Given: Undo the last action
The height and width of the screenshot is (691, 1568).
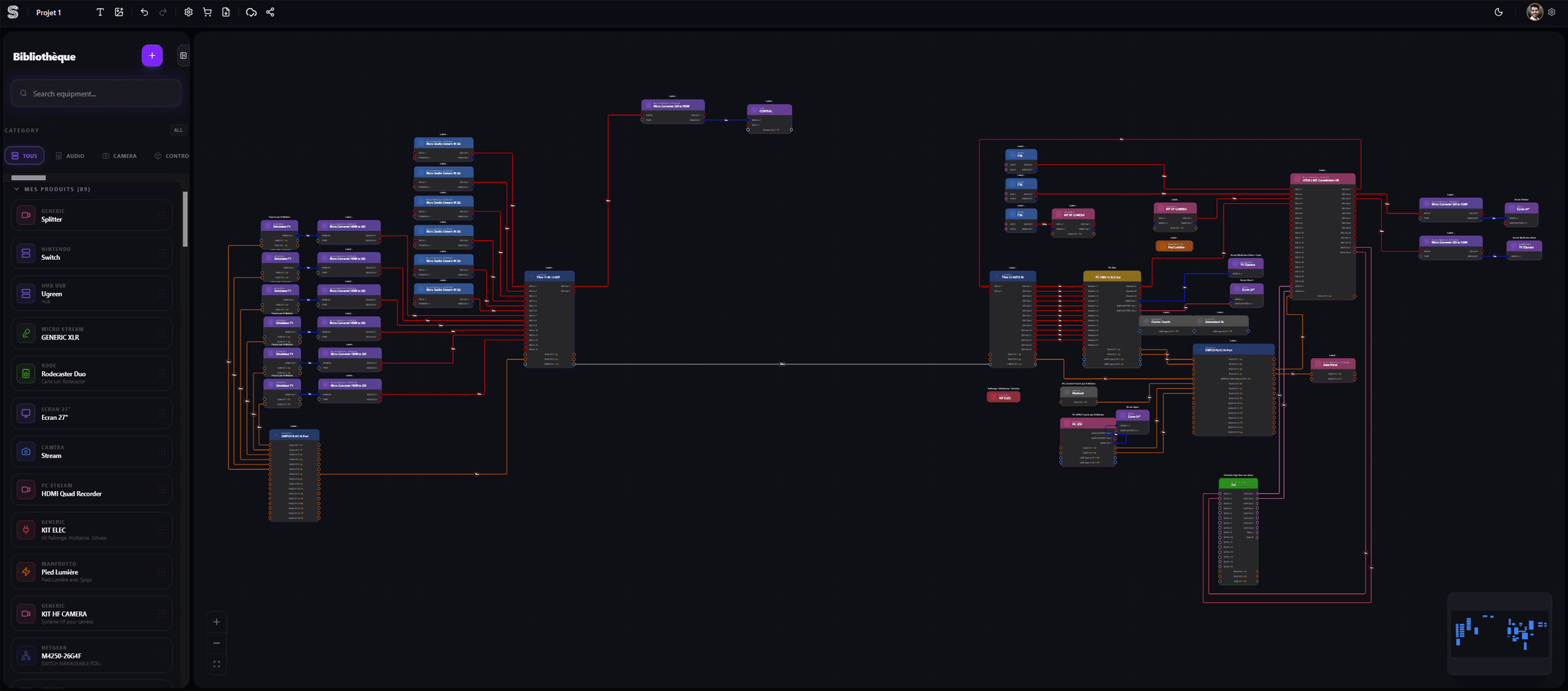Looking at the screenshot, I should [144, 12].
